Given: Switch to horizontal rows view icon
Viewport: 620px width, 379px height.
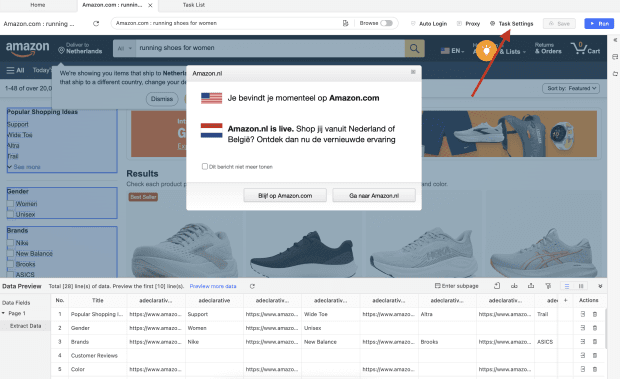Looking at the screenshot, I should point(567,286).
